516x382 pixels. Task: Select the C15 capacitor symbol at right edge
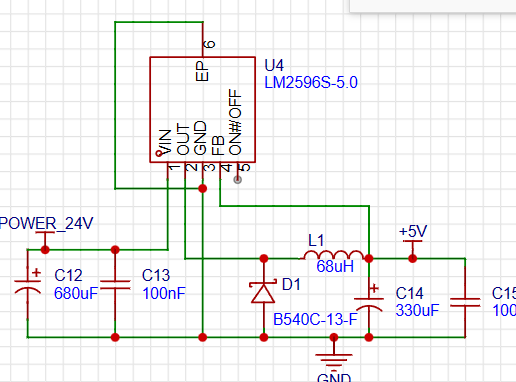(465, 302)
